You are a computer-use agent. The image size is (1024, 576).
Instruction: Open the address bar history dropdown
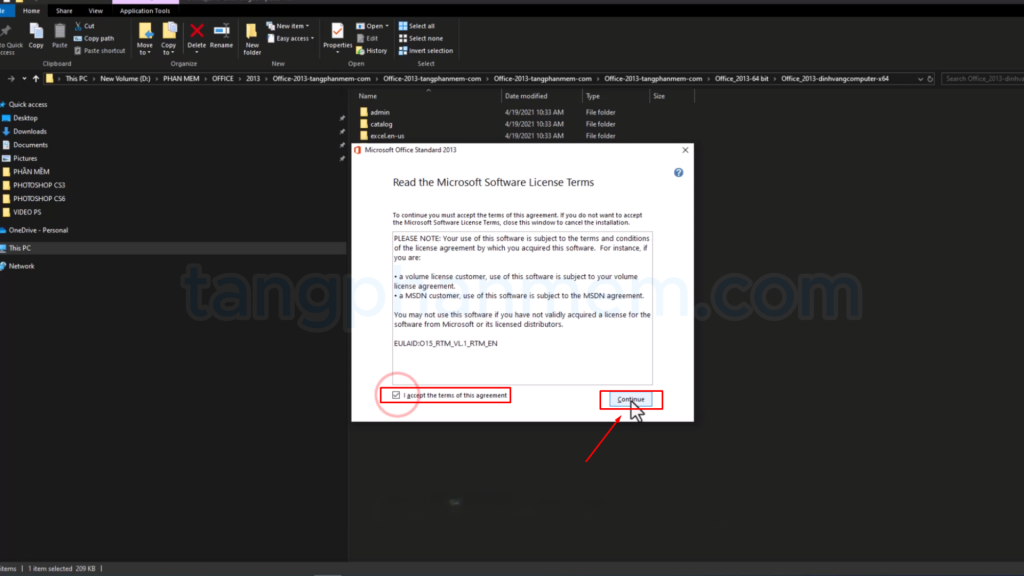(x=920, y=78)
